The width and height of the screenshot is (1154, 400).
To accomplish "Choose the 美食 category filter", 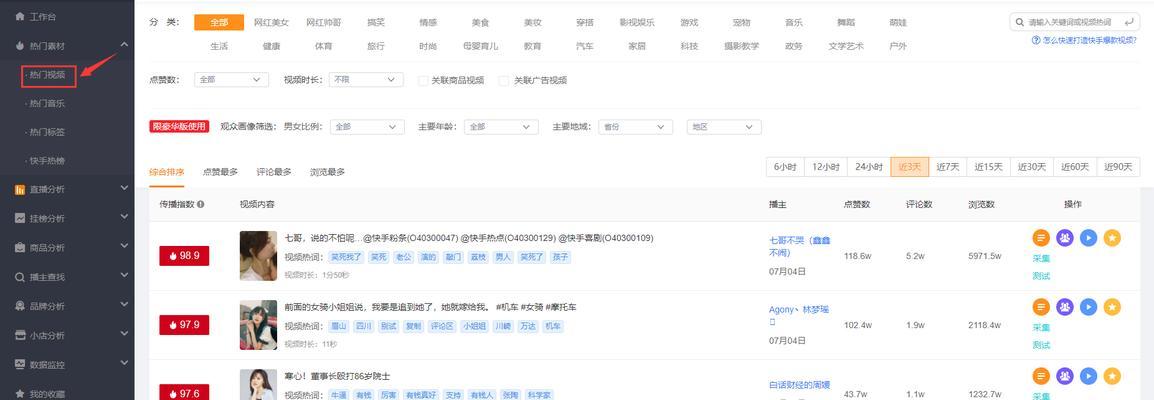I will [481, 22].
